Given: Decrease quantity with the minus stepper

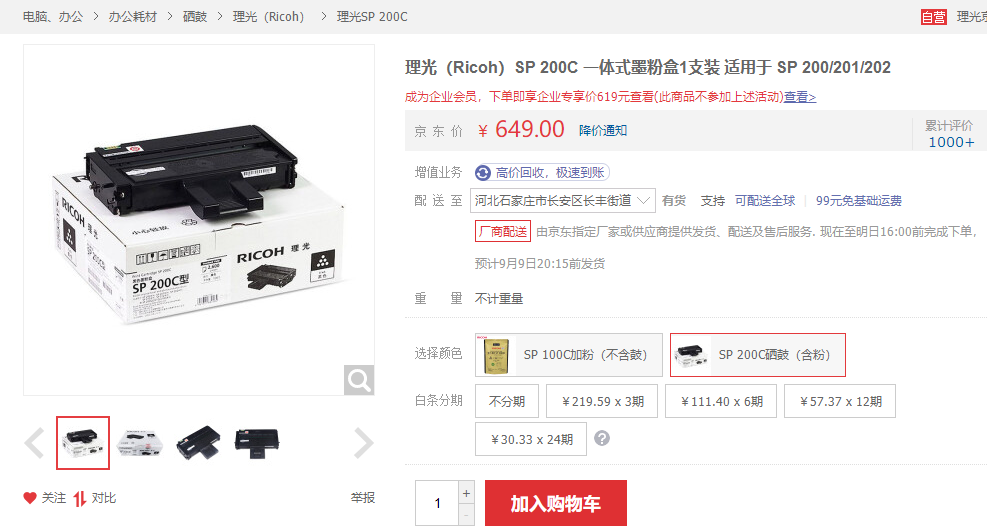Looking at the screenshot, I should pyautogui.click(x=466, y=515).
